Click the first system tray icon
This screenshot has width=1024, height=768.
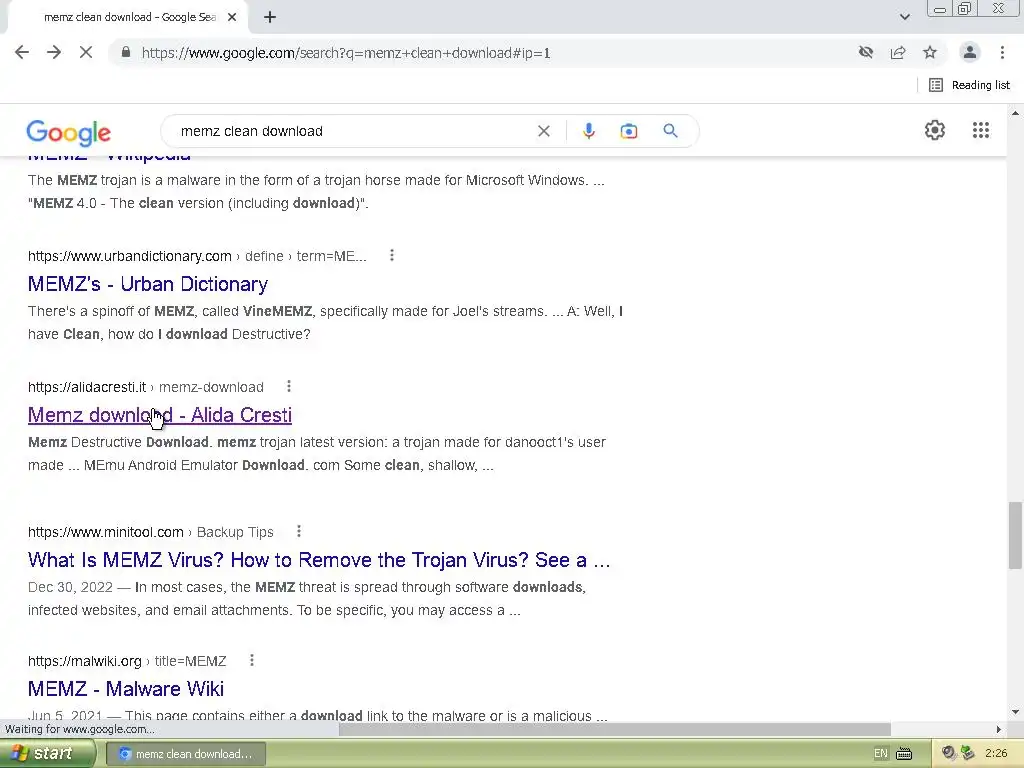(x=948, y=753)
